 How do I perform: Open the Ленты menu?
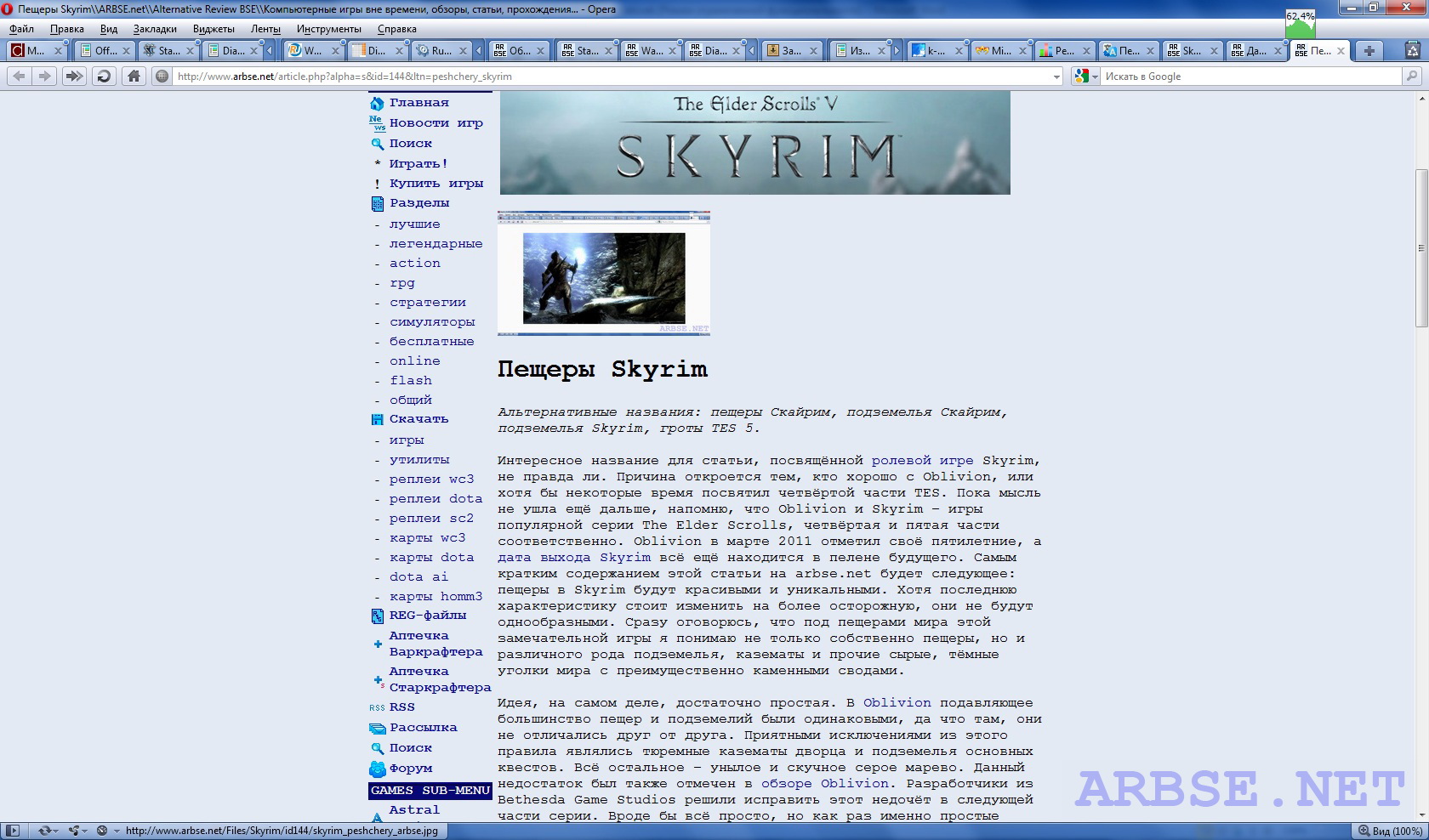point(265,29)
